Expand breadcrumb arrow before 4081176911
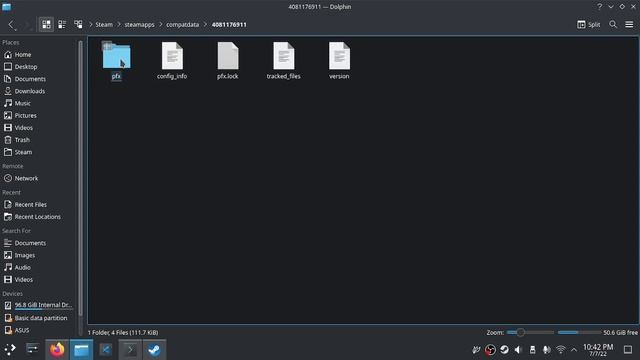The image size is (640, 360). coord(205,24)
